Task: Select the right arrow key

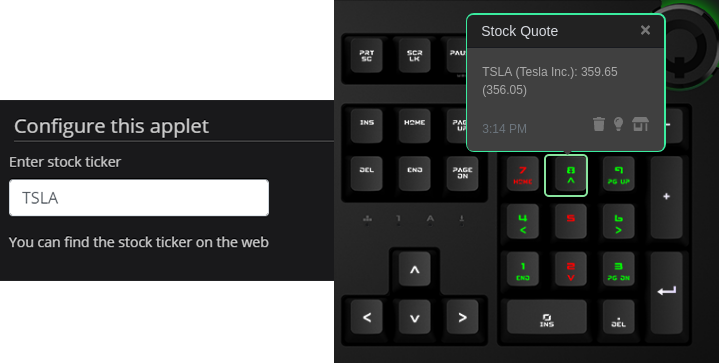Action: [463, 317]
